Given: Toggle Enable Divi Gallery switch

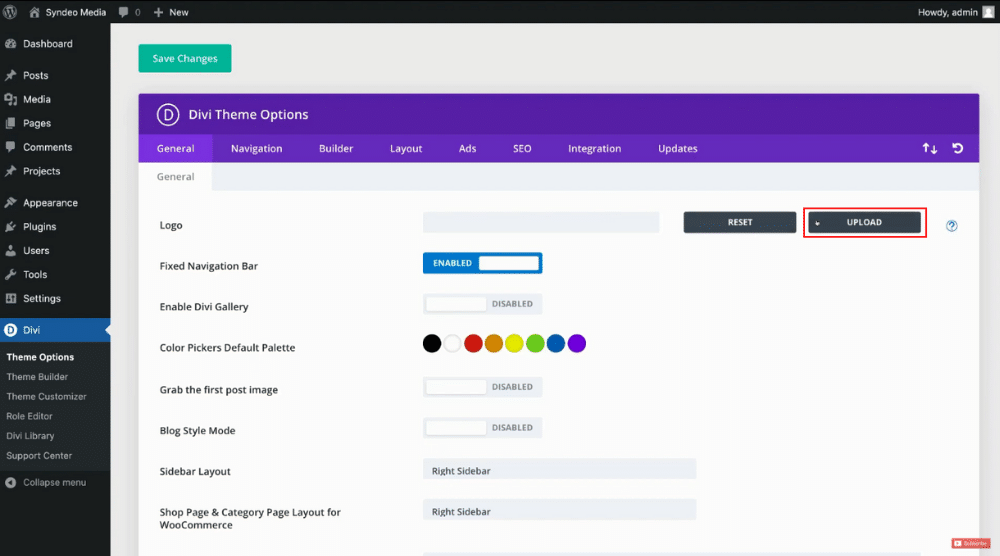Looking at the screenshot, I should point(482,304).
